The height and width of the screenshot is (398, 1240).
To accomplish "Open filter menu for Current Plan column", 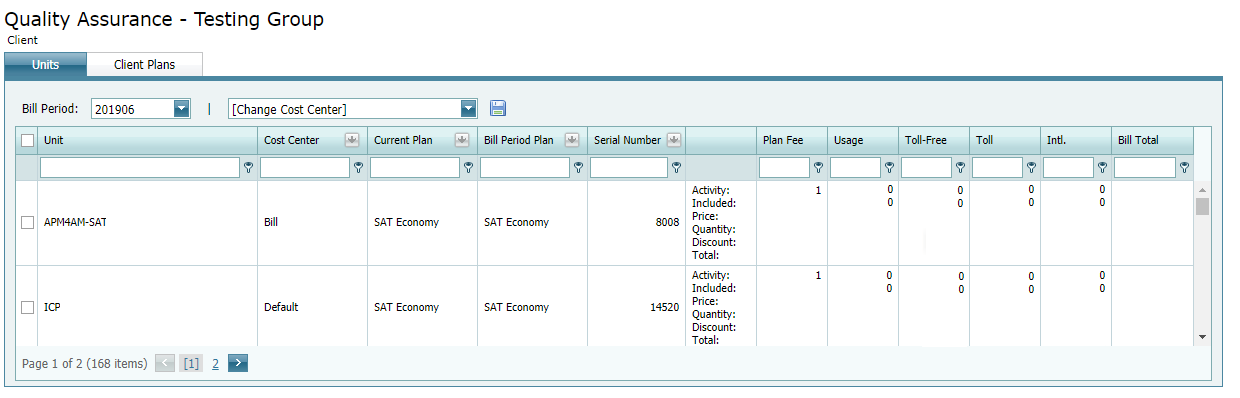I will pos(468,168).
